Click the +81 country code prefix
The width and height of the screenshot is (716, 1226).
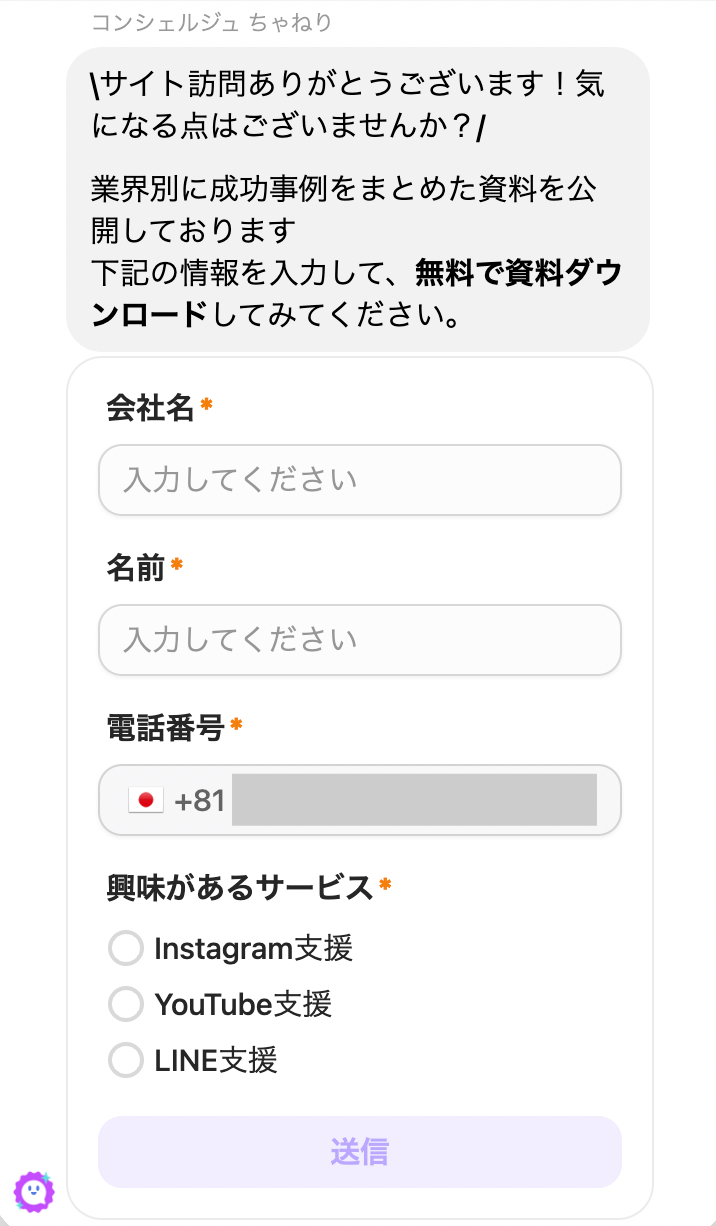click(x=199, y=800)
